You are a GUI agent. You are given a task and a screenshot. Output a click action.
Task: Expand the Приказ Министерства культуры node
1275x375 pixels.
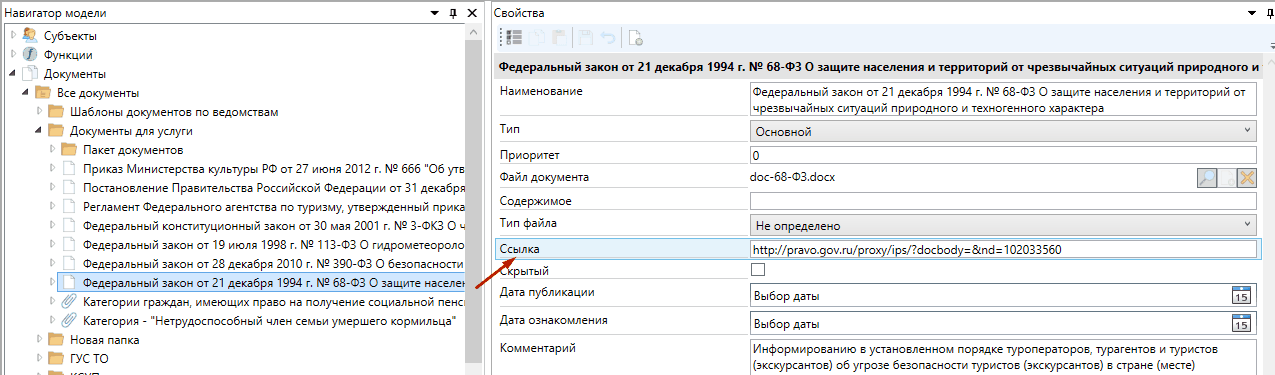pos(52,169)
